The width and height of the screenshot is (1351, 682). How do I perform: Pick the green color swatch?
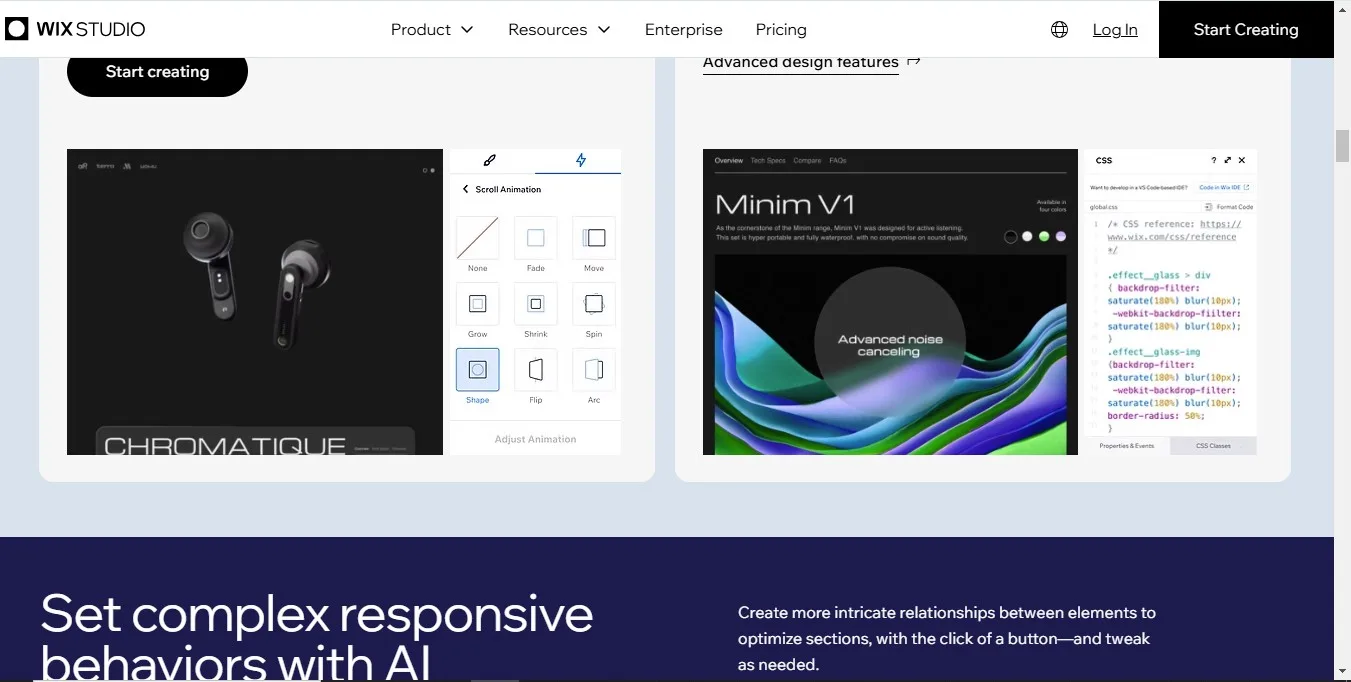[1044, 237]
